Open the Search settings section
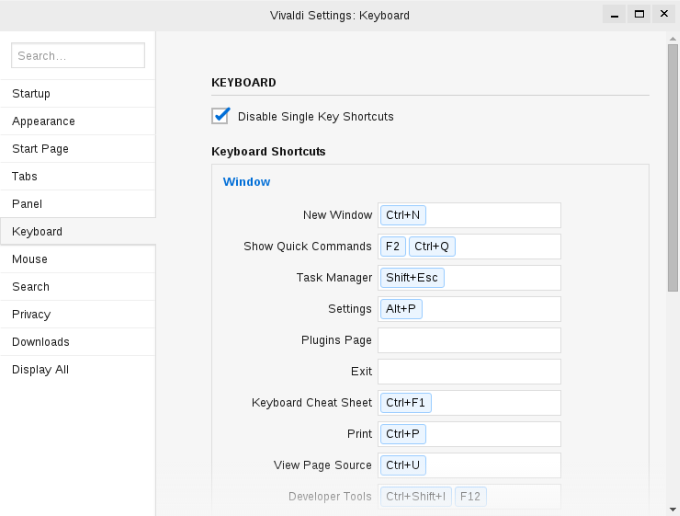This screenshot has width=680, height=516. (x=78, y=287)
